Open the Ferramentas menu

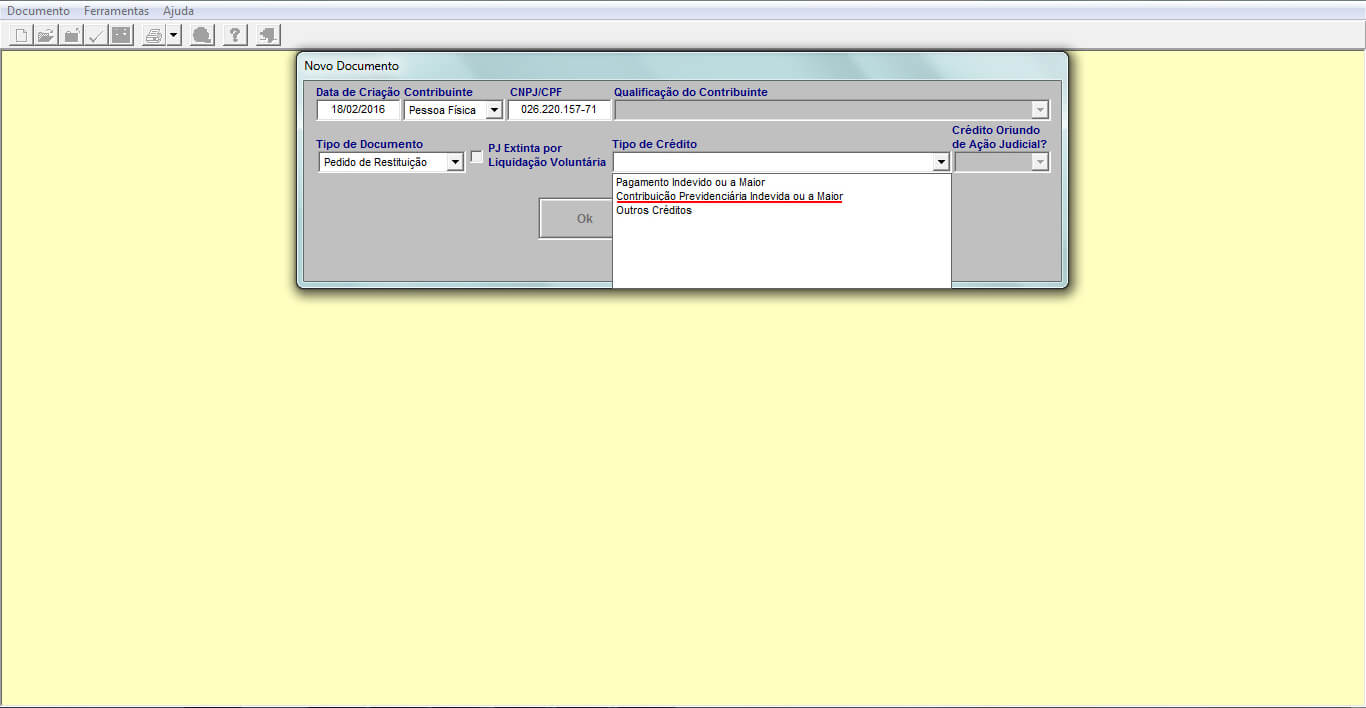click(117, 11)
